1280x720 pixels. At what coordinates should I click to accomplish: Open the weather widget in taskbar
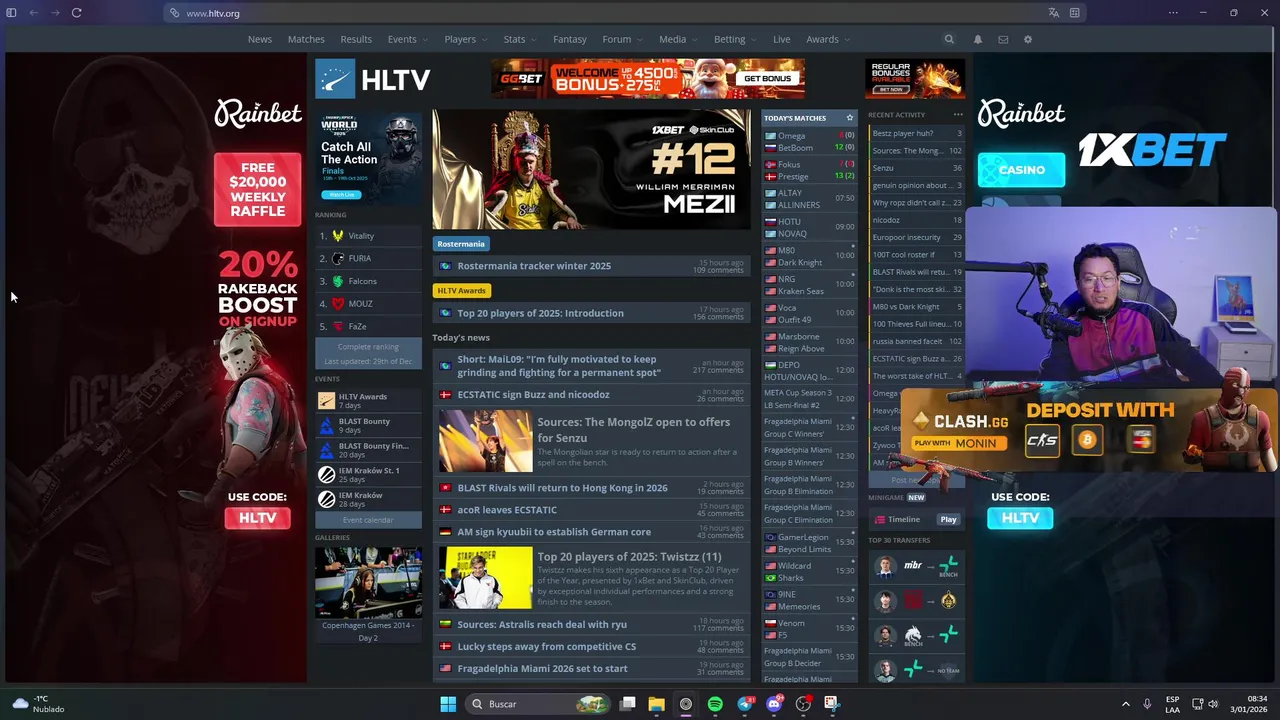click(40, 704)
